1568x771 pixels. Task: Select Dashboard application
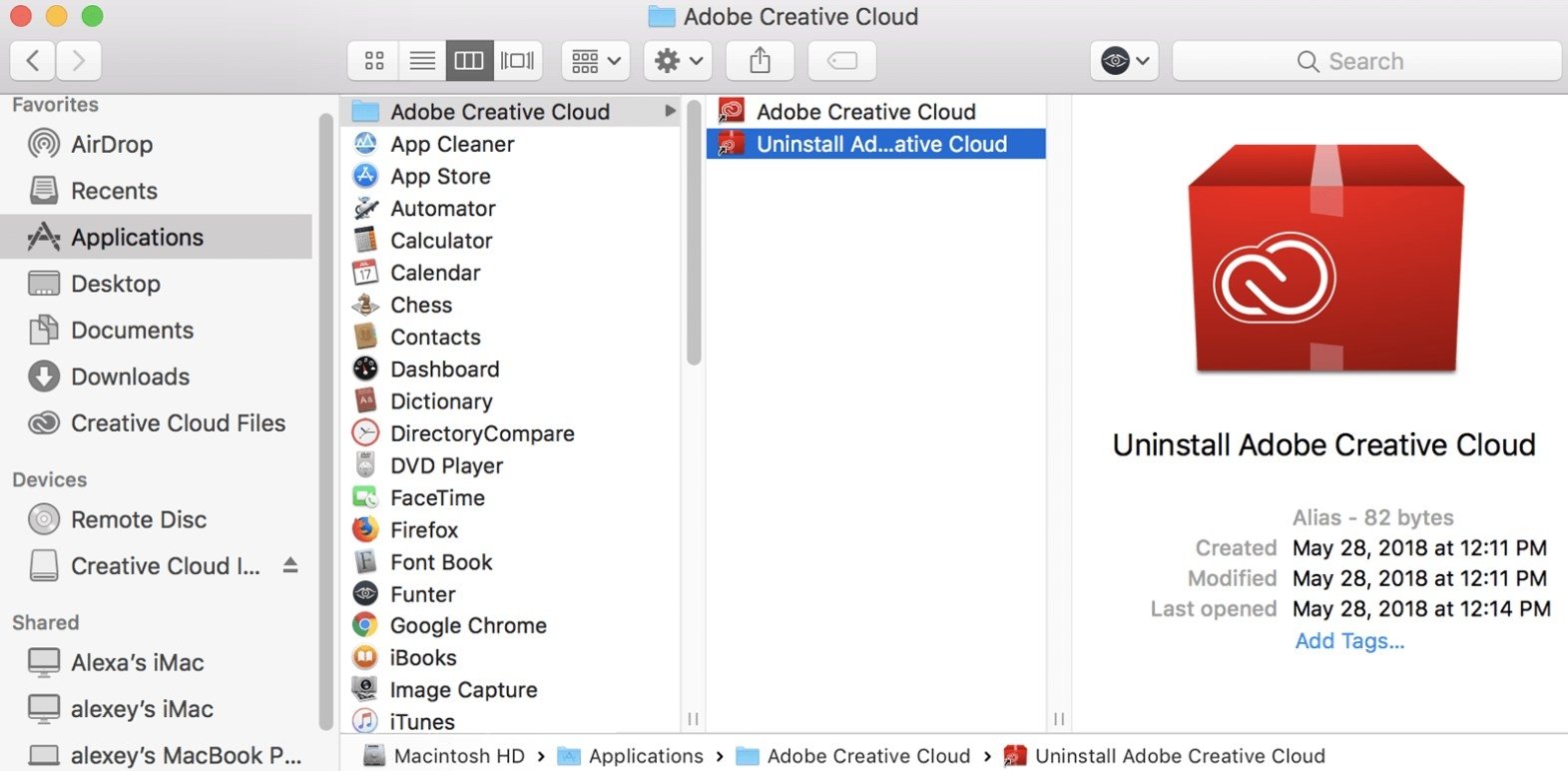point(511,369)
